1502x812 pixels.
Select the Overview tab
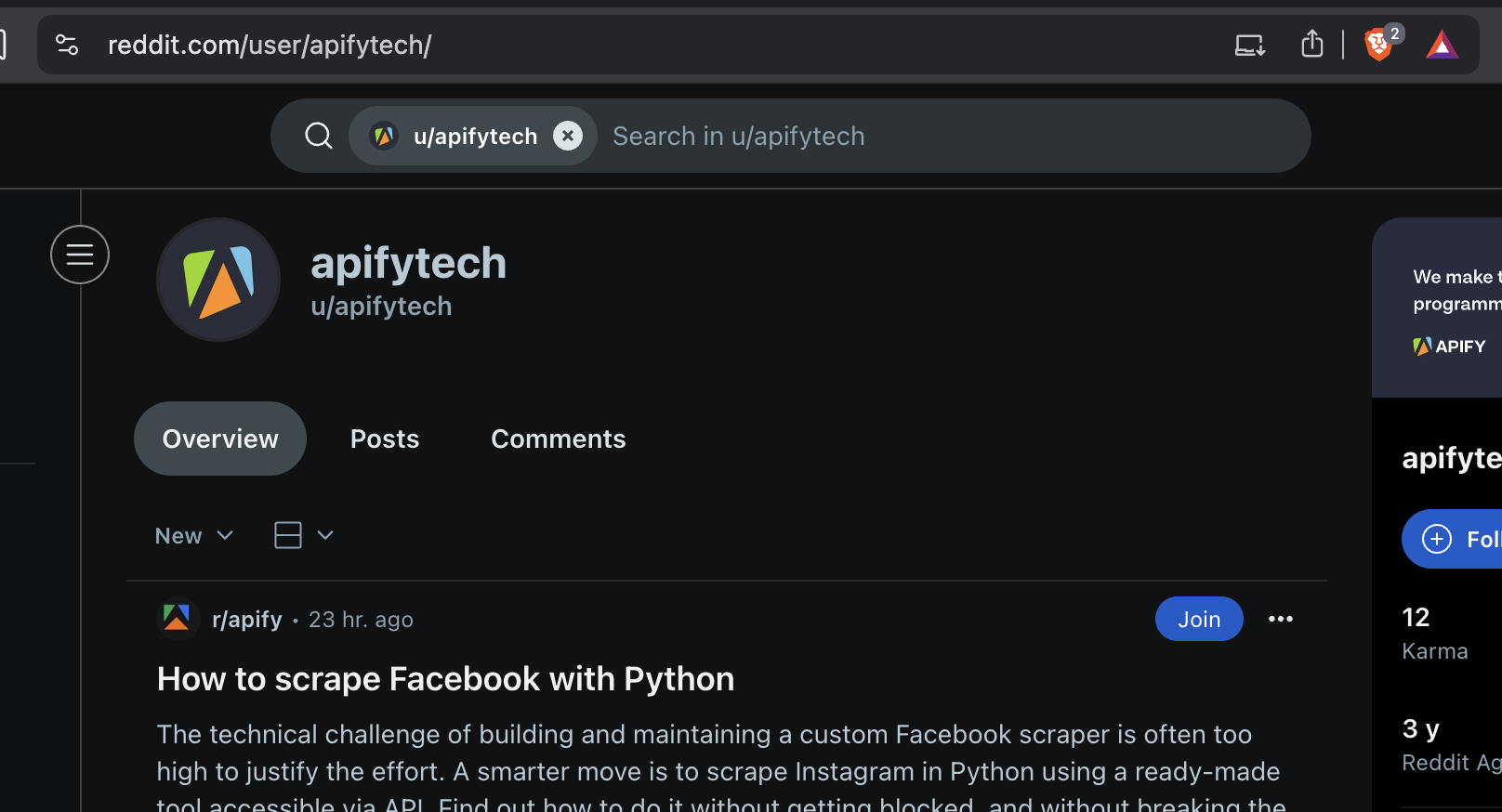point(220,439)
